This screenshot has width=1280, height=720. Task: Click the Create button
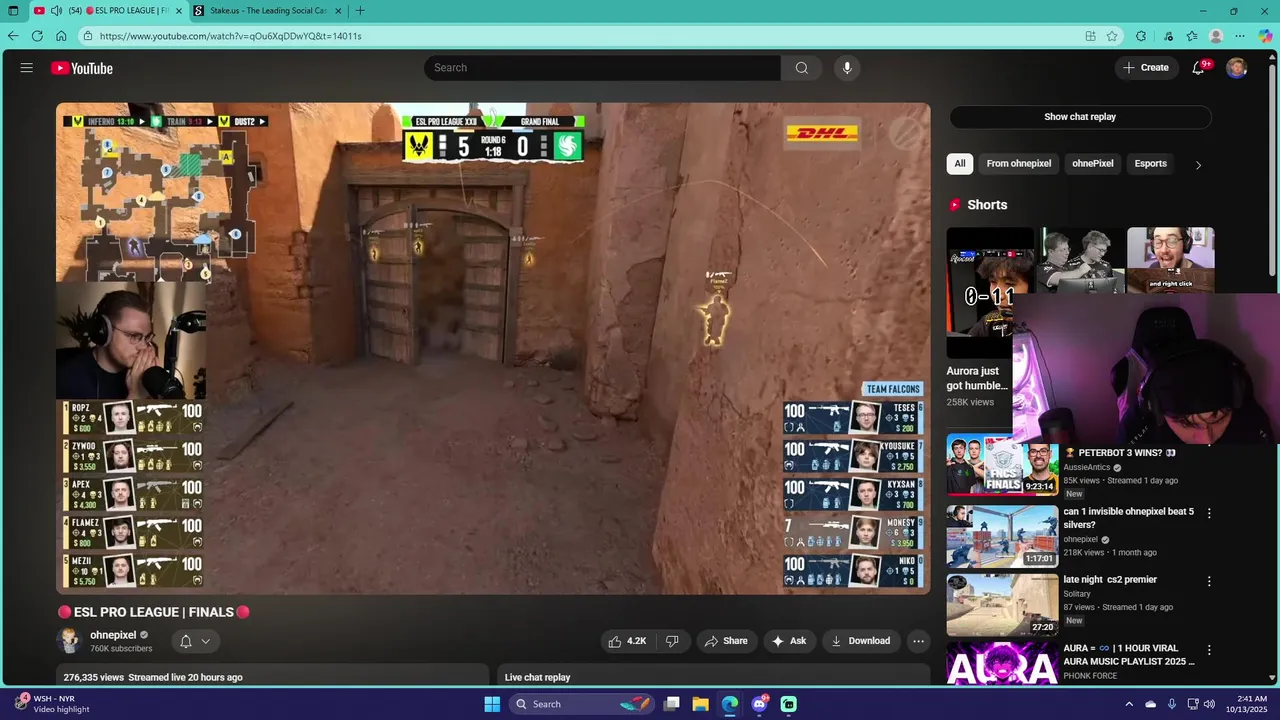coord(1146,68)
